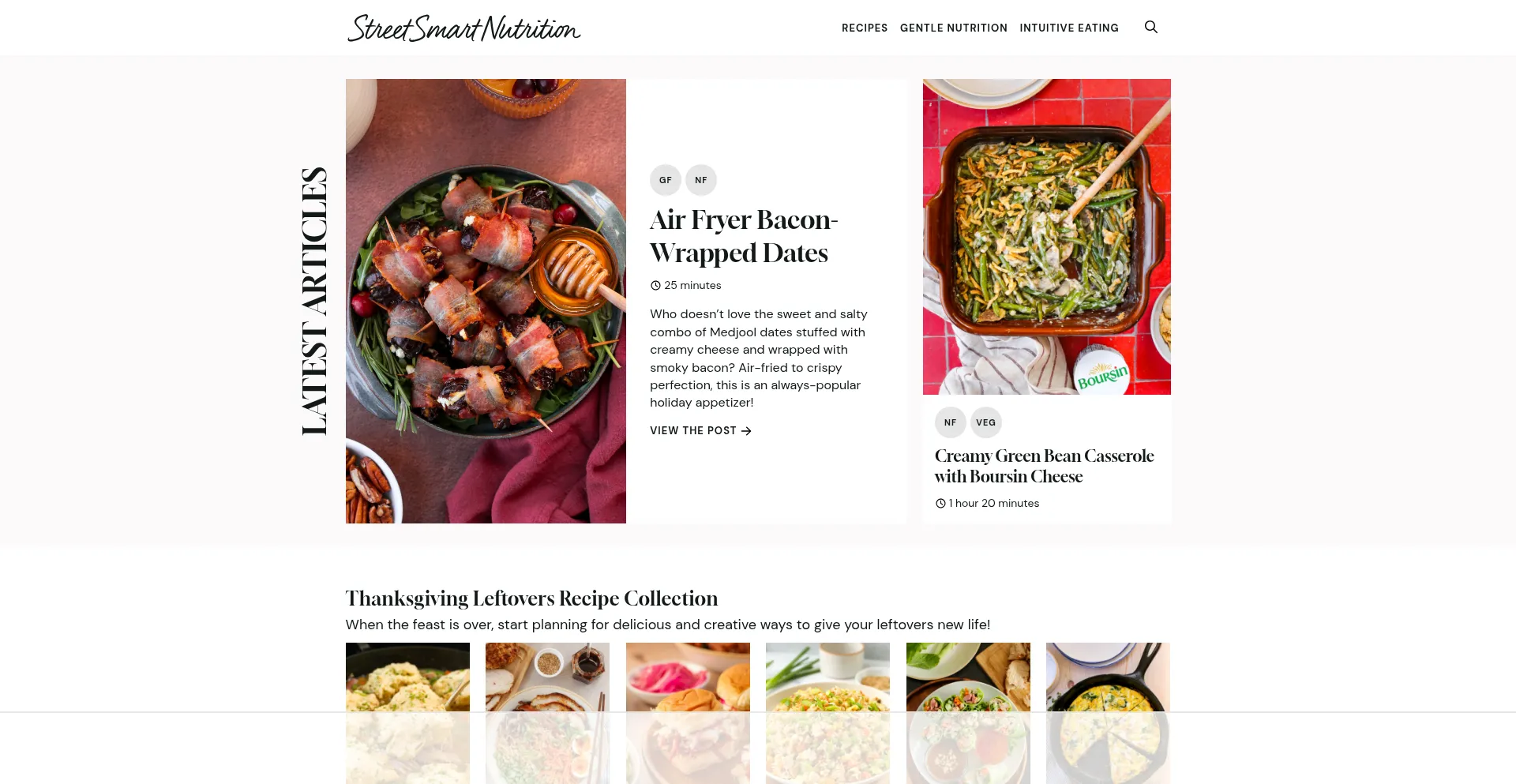This screenshot has height=784, width=1516.
Task: Open Thanksgiving Leftovers Recipe Collection heading
Action: (x=531, y=598)
